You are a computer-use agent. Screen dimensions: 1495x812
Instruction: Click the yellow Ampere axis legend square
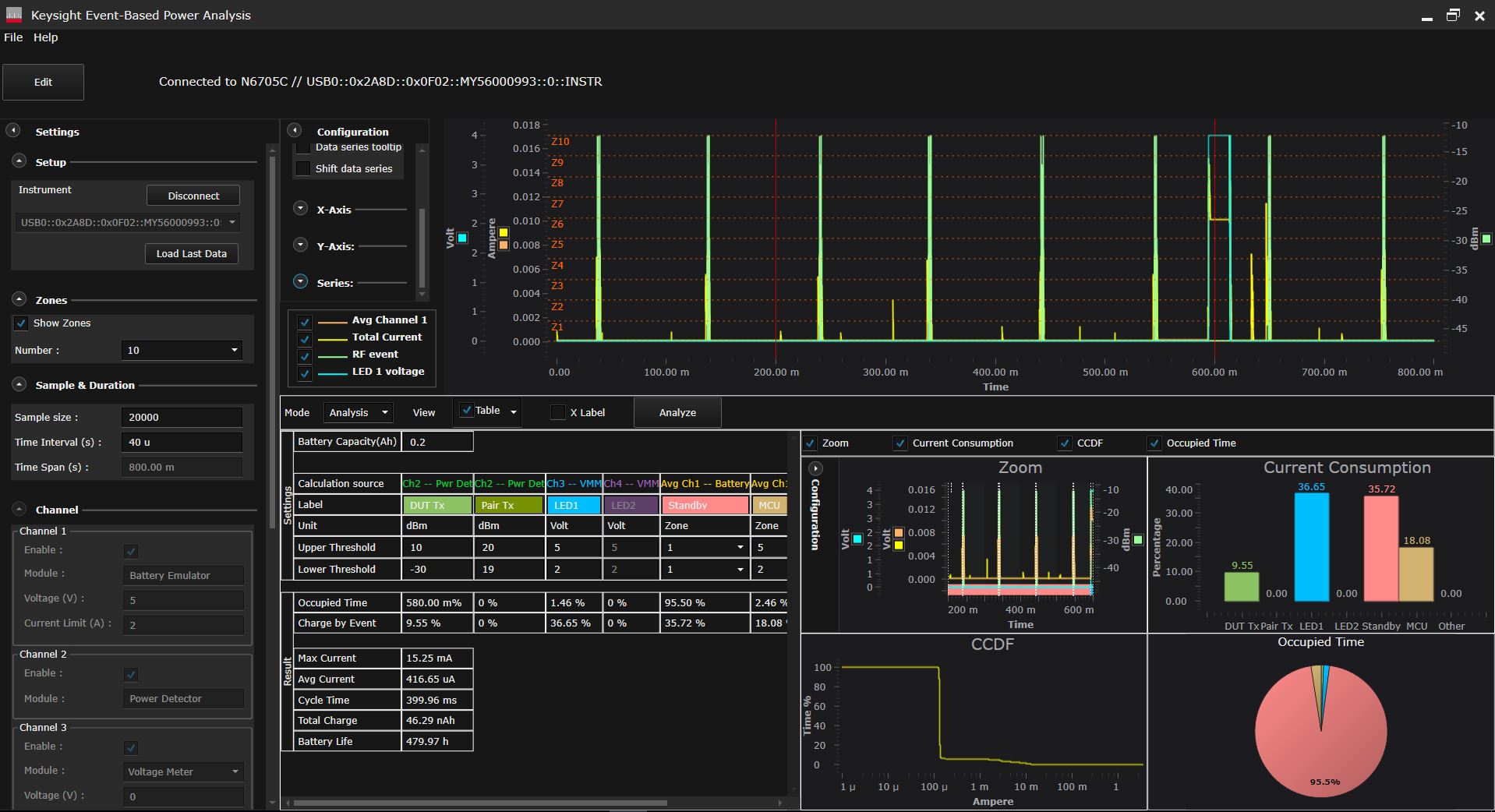pyautogui.click(x=504, y=232)
